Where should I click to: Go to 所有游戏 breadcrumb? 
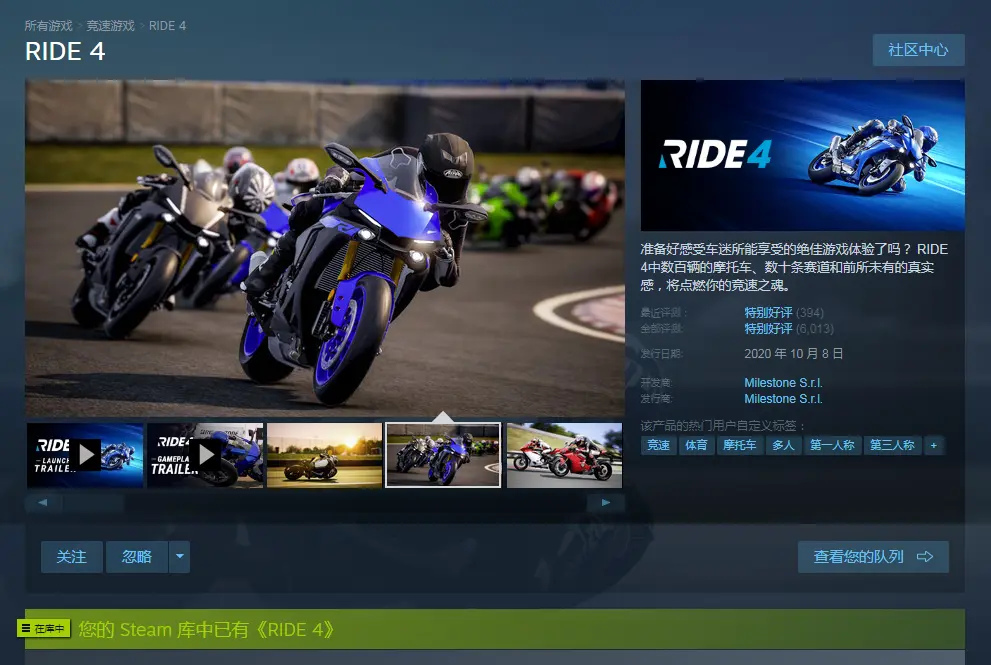[x=49, y=26]
